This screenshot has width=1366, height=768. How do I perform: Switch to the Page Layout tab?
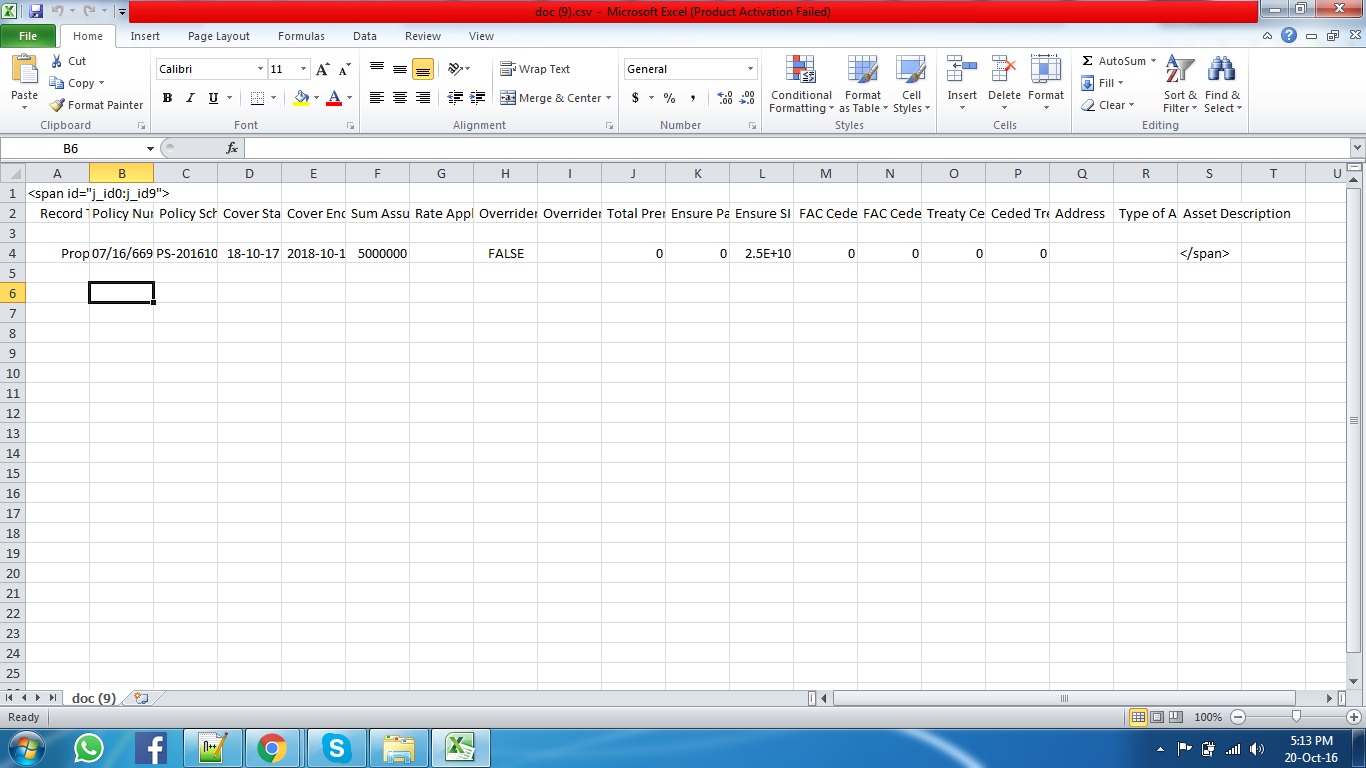click(219, 36)
